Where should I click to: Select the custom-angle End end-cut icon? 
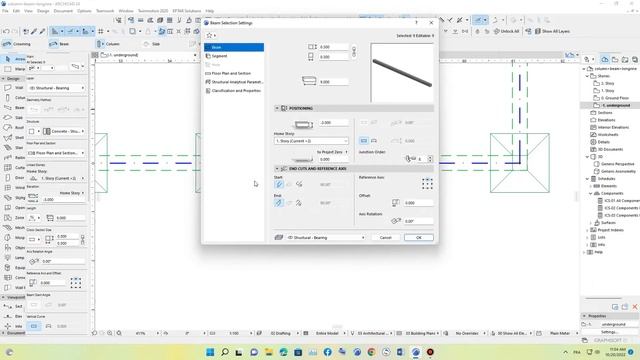click(x=299, y=203)
